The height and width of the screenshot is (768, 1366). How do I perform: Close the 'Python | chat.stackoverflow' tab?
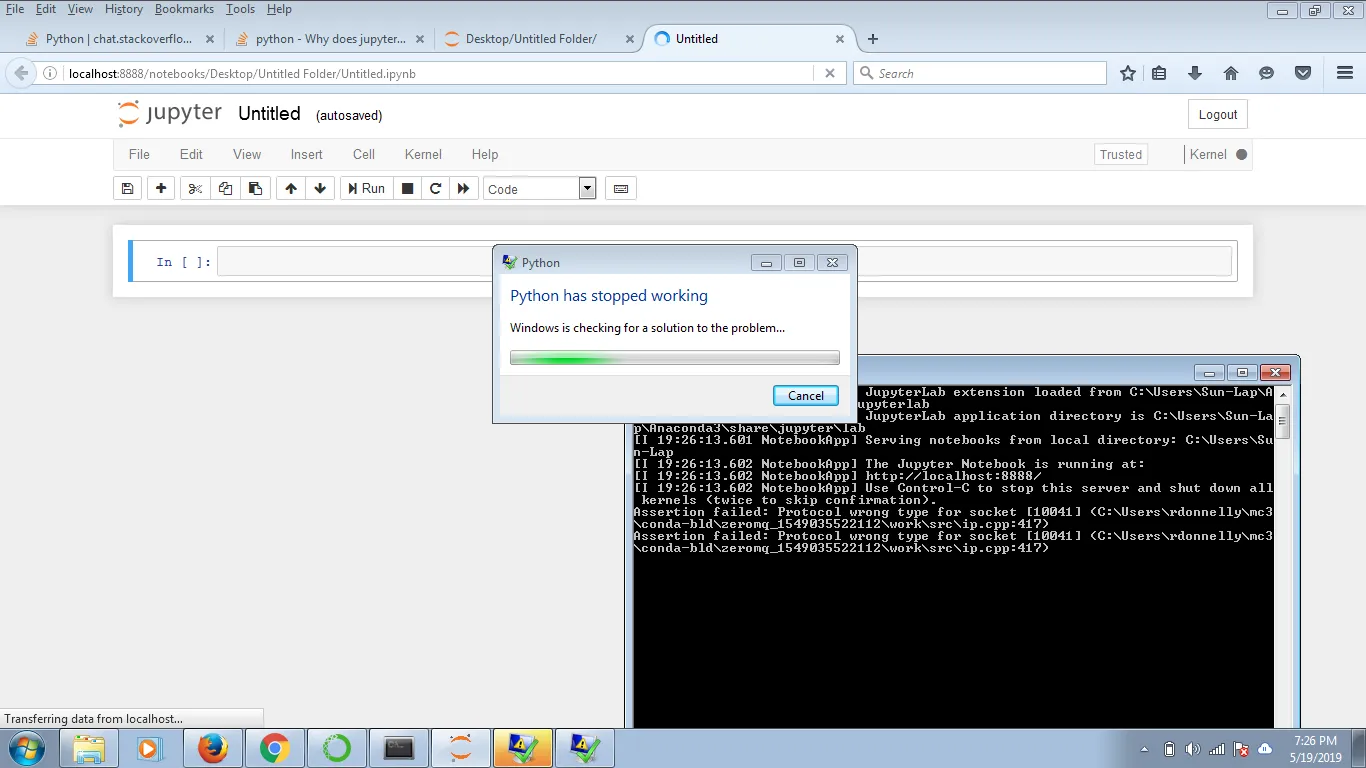click(210, 39)
